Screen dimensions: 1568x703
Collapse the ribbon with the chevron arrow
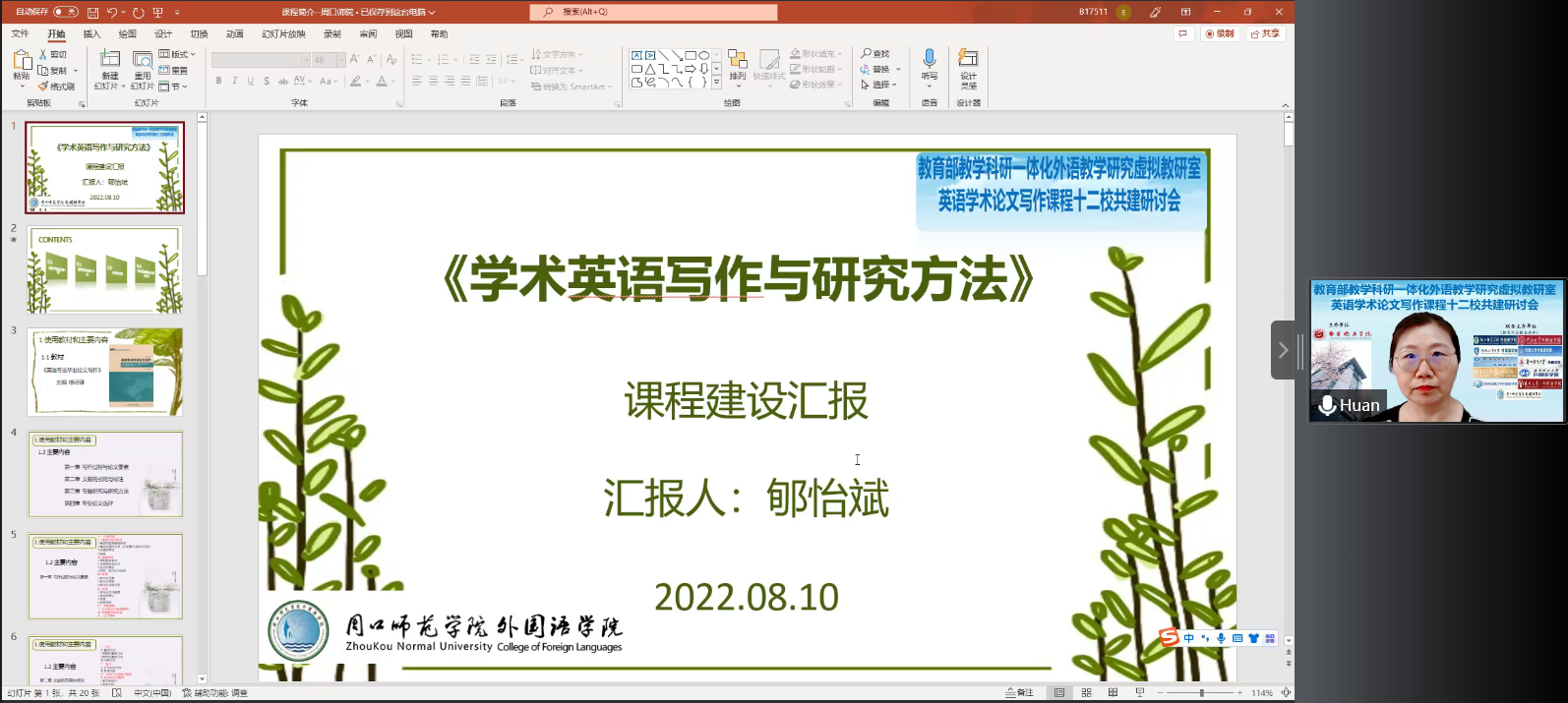(1285, 104)
